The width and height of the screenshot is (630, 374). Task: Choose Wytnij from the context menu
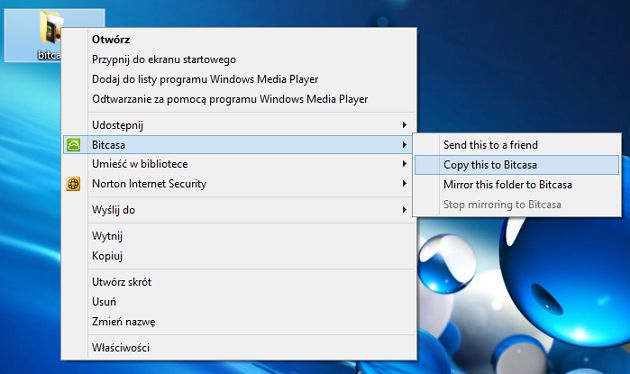(239, 236)
